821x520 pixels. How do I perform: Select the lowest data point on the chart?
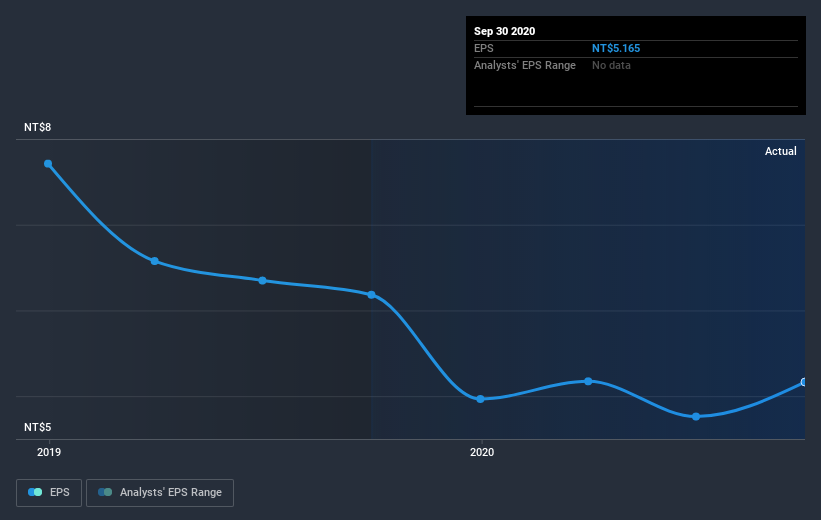(696, 417)
